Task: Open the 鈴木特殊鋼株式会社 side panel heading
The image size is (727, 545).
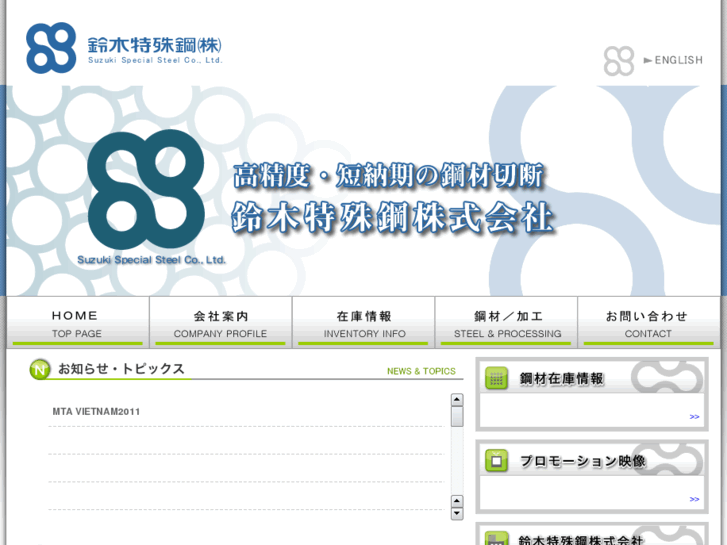Action: 580,540
